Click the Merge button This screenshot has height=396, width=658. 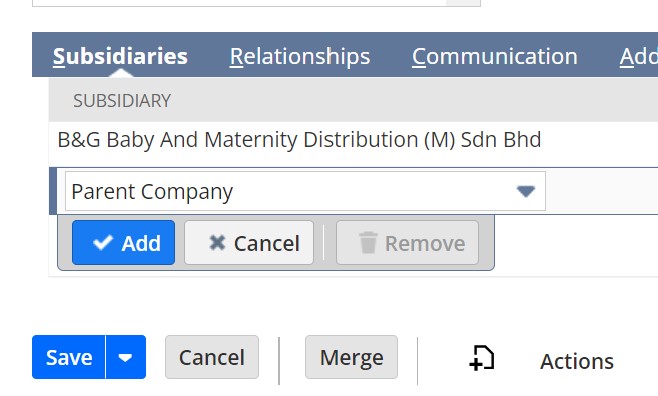tap(351, 357)
